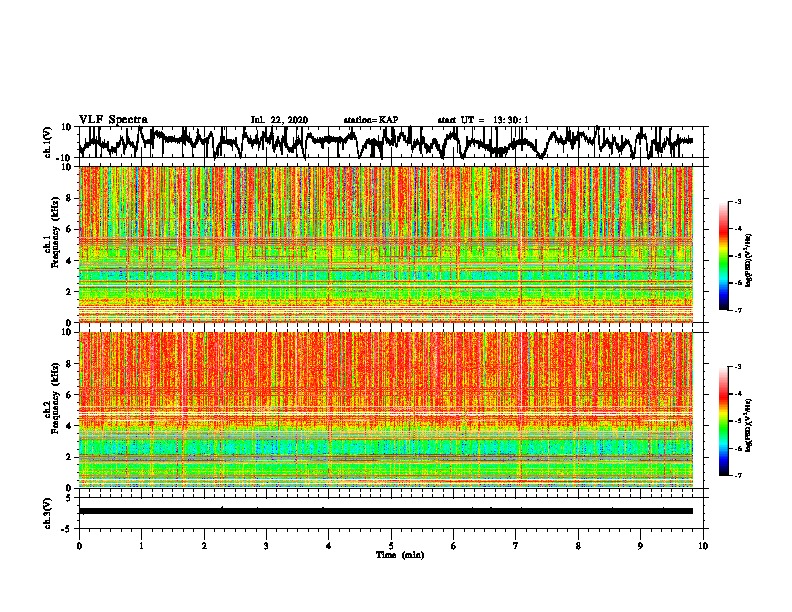Click the "-7" label on ch.2 color scale
The height and width of the screenshot is (612, 792).
click(x=737, y=475)
